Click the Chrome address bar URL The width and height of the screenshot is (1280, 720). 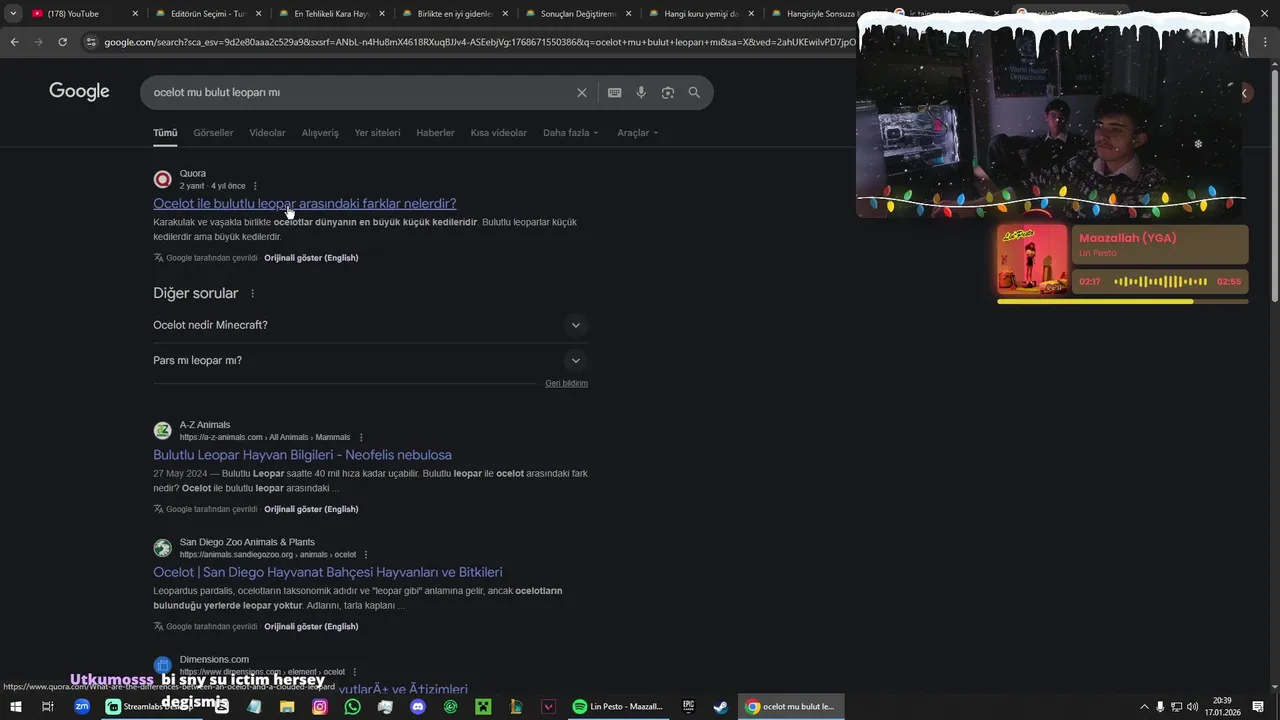pos(478,42)
